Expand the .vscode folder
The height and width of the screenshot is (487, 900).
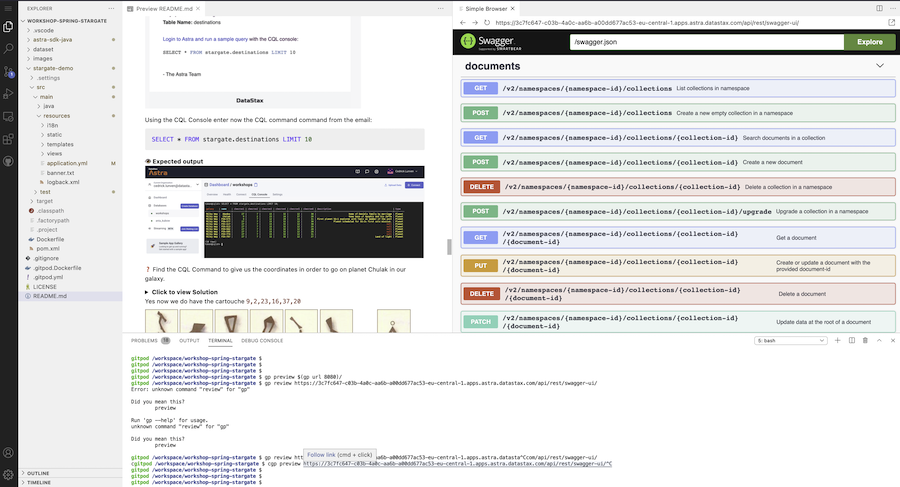point(43,30)
